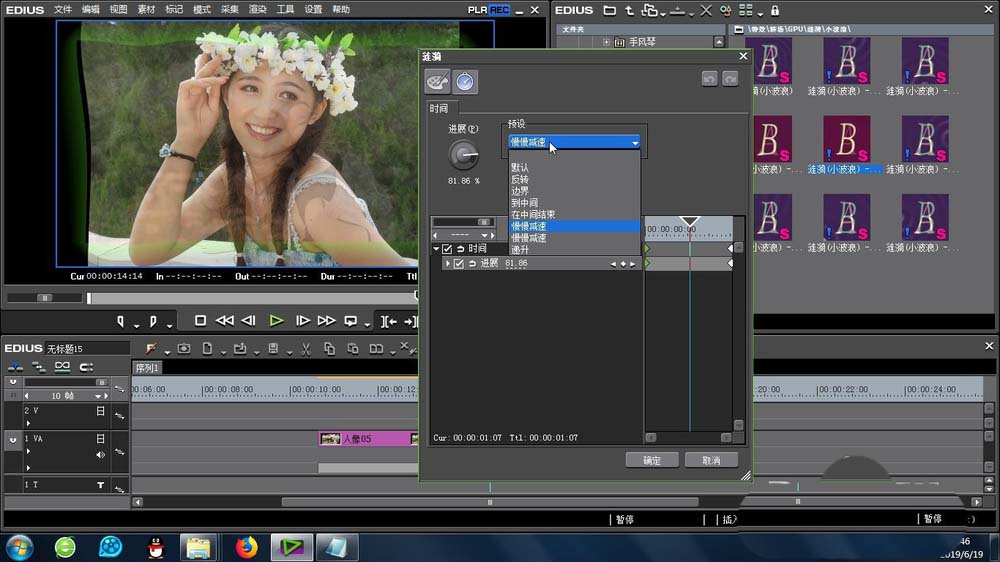Click the 取消 button to cancel
The width and height of the screenshot is (1000, 562).
(711, 460)
